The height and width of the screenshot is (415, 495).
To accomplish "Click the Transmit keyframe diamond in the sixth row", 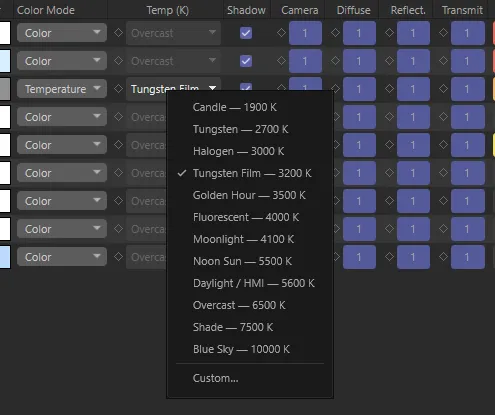I will click(443, 173).
